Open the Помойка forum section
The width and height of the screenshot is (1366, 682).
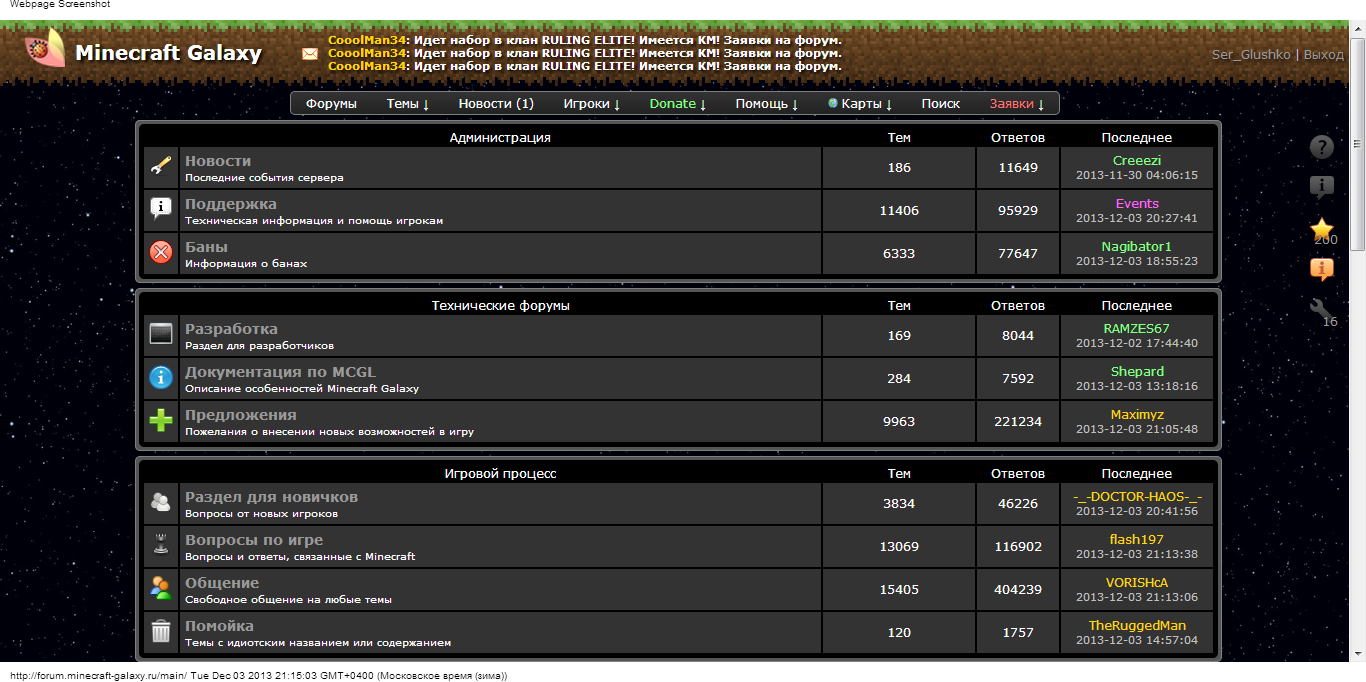219,626
